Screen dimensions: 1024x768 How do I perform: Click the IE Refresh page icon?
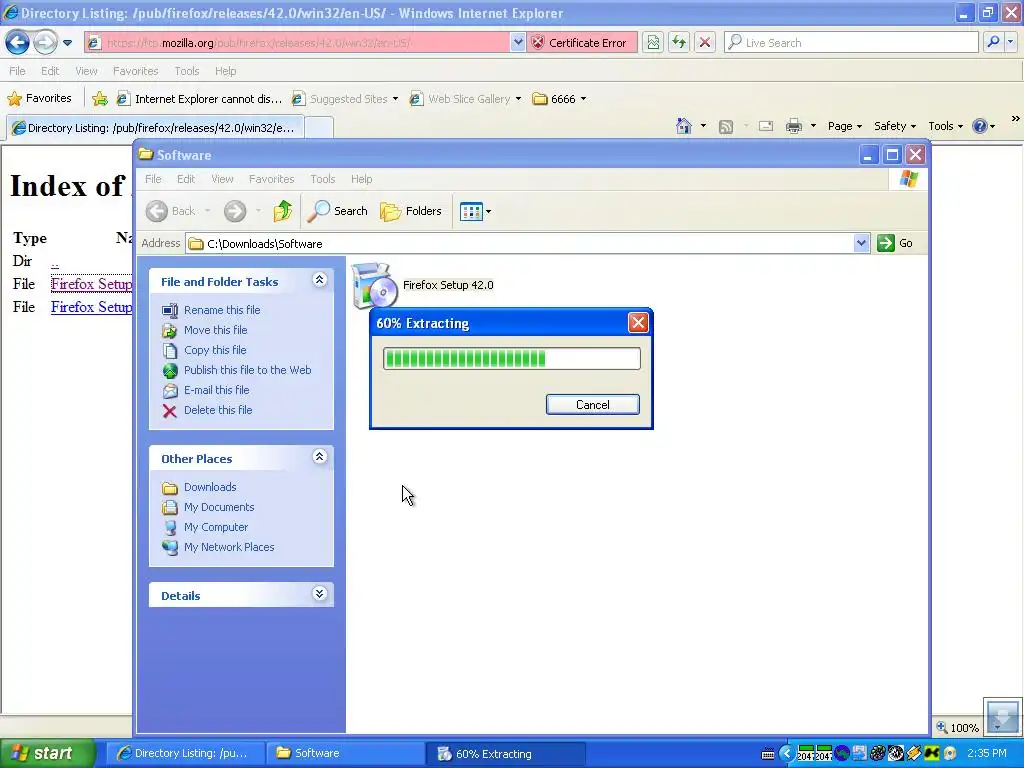[x=679, y=43]
